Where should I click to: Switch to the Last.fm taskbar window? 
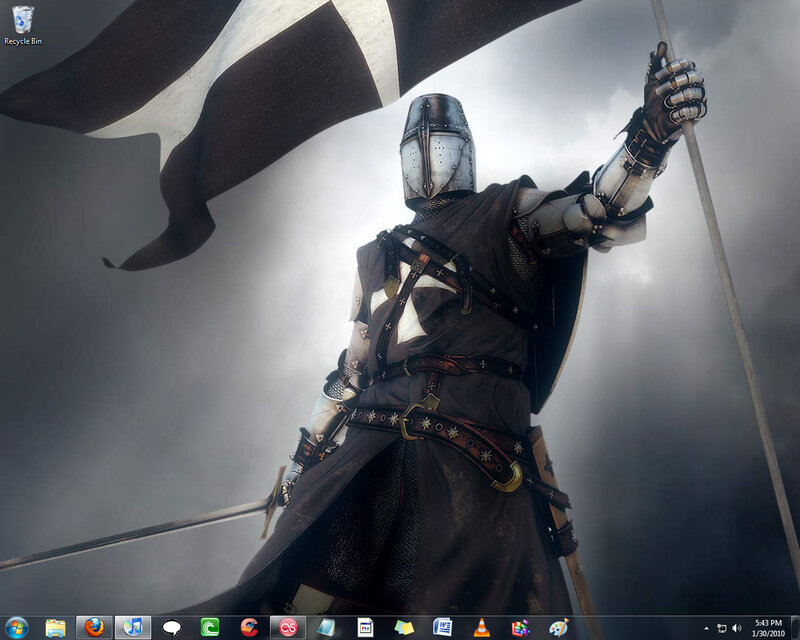288,627
